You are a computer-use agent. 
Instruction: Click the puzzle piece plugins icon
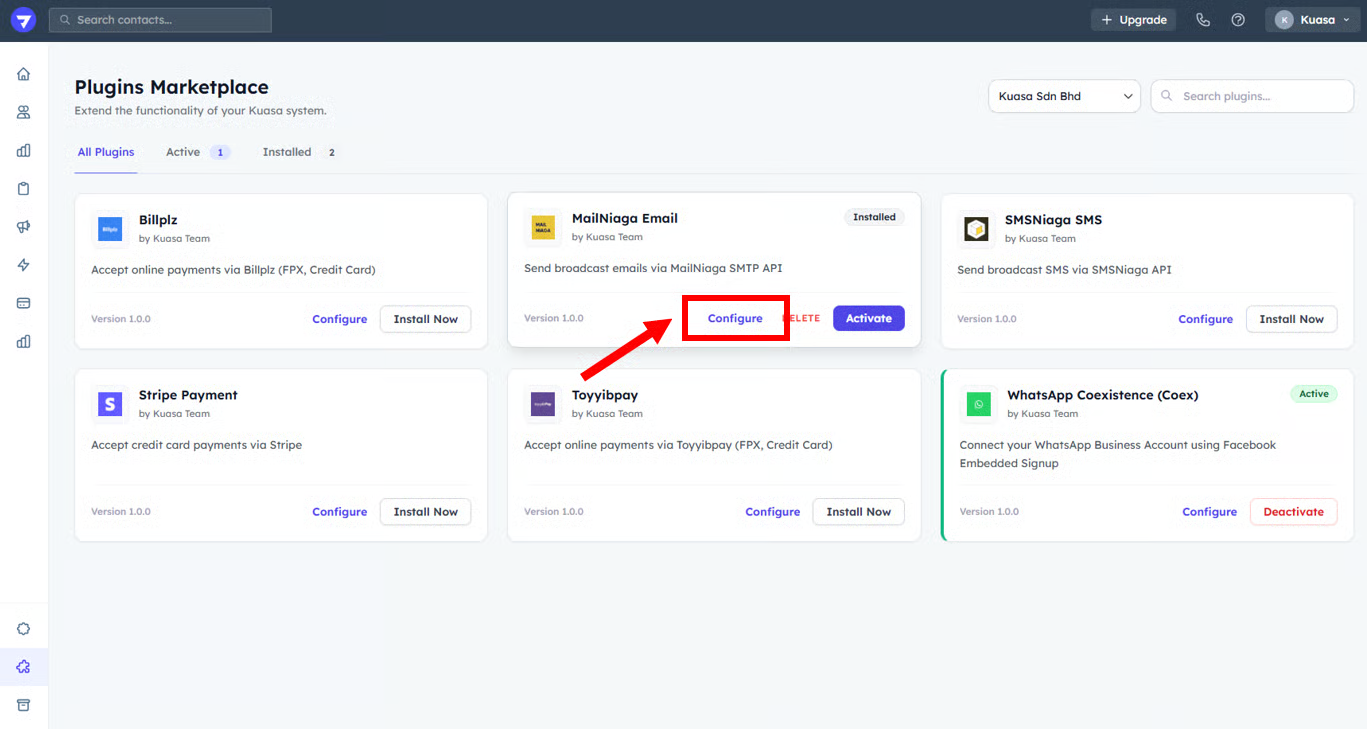tap(24, 667)
